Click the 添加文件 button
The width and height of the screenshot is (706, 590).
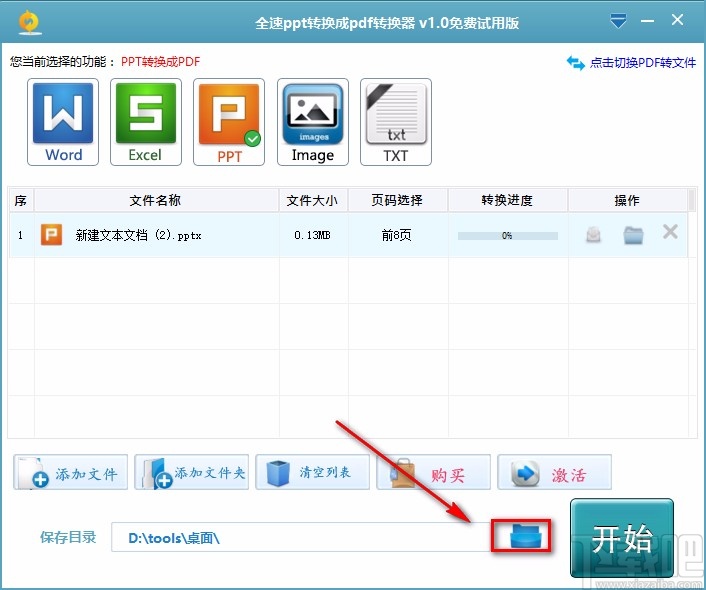71,472
